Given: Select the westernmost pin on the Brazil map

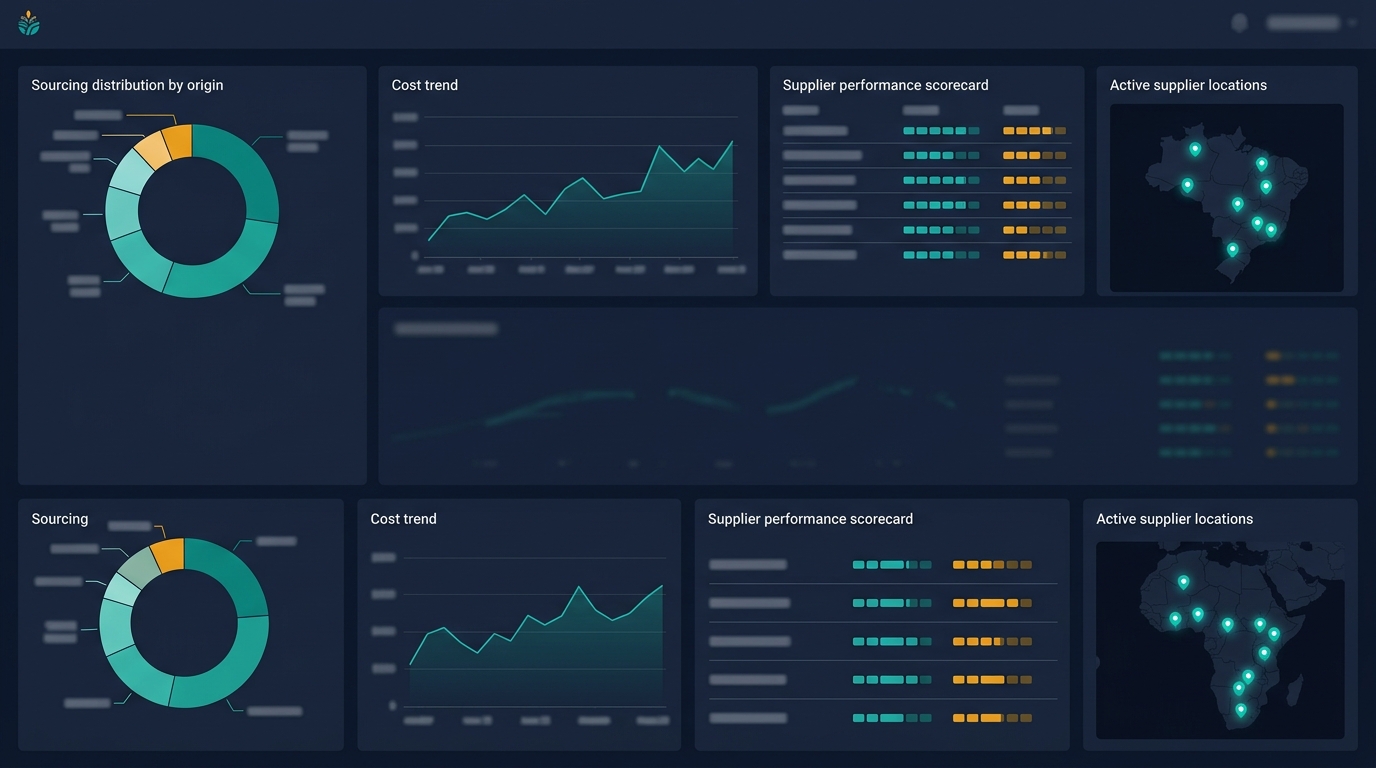Looking at the screenshot, I should [1187, 185].
